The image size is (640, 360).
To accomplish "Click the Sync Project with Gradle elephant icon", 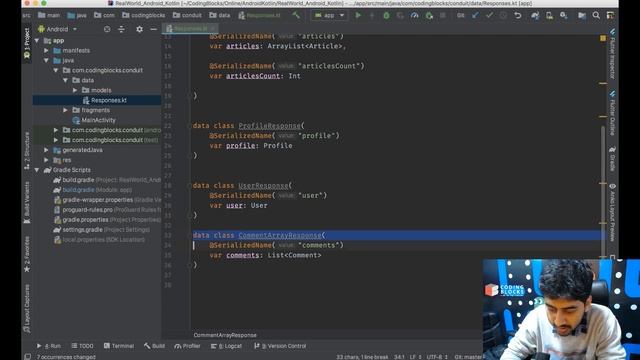I will coord(535,16).
